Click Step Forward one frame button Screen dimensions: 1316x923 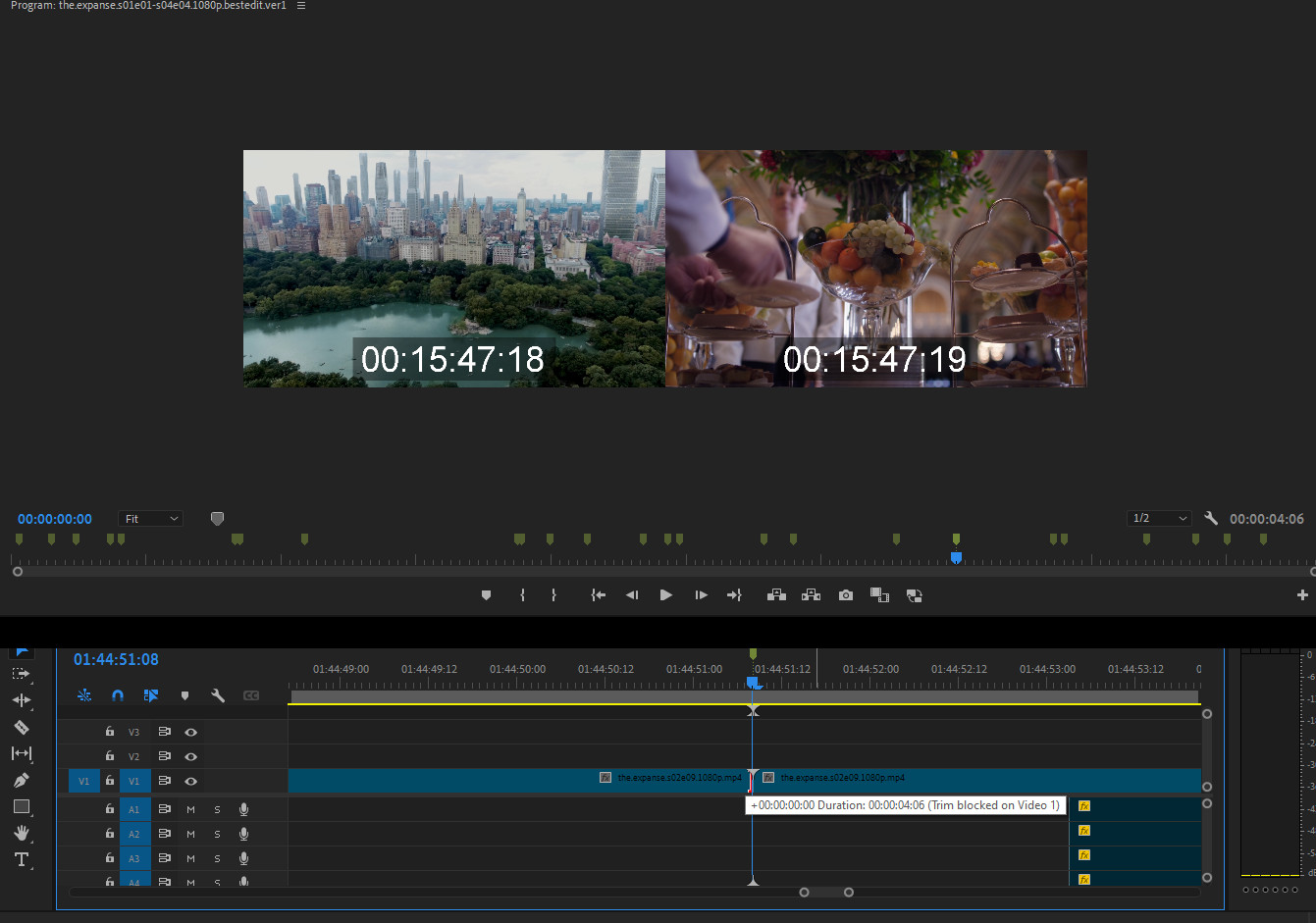pos(701,595)
